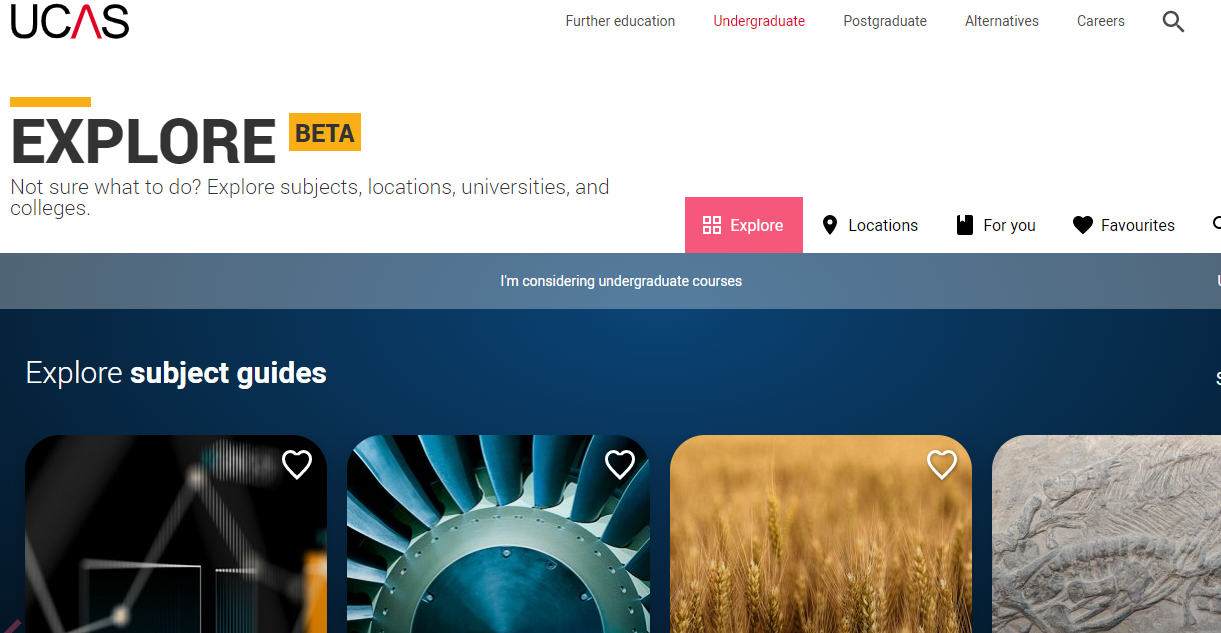Open the fossil relief subject guide thumbnail
Image resolution: width=1221 pixels, height=633 pixels.
pyautogui.click(x=1106, y=534)
